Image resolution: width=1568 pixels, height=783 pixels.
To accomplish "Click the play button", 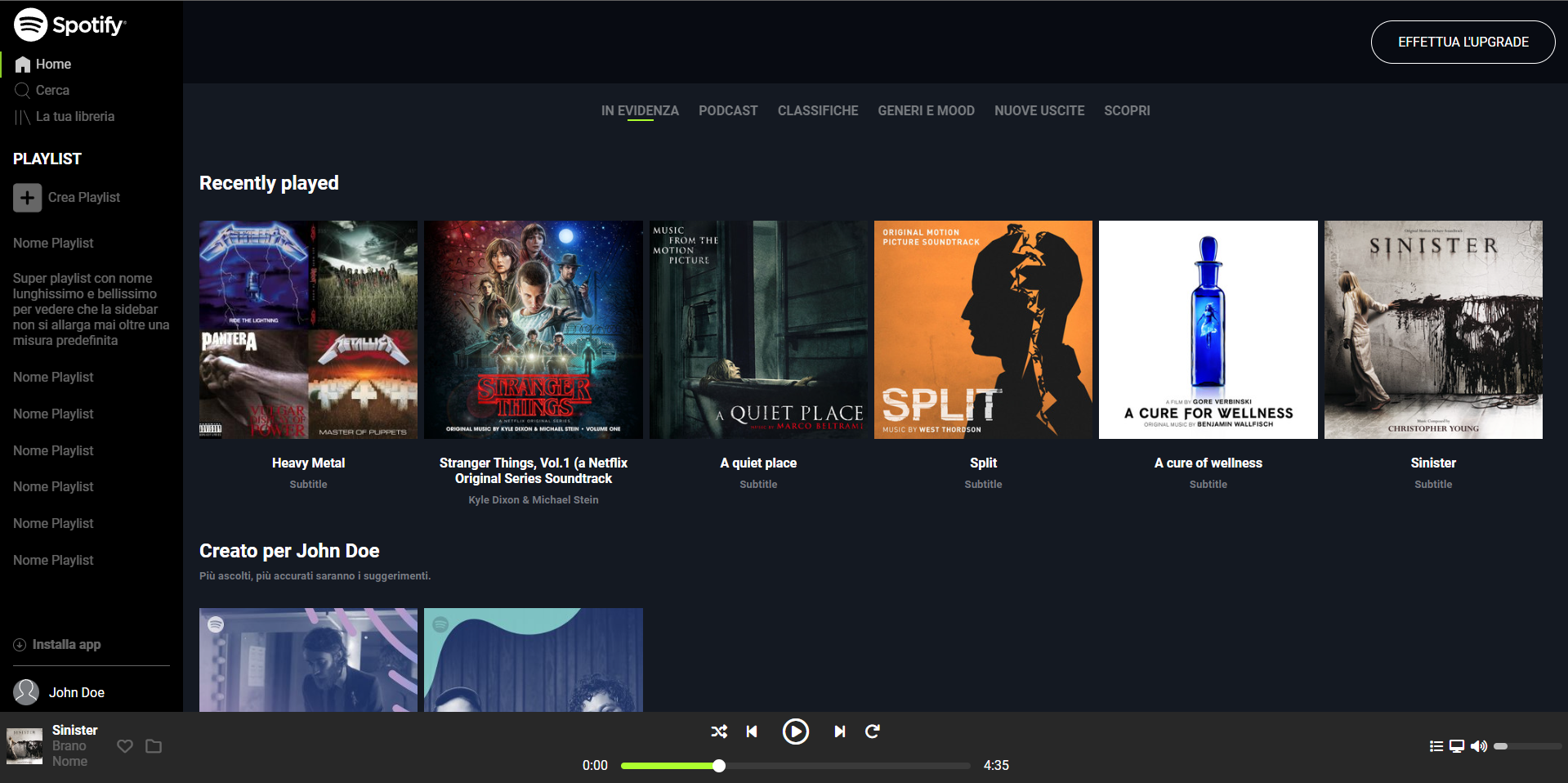I will [795, 732].
